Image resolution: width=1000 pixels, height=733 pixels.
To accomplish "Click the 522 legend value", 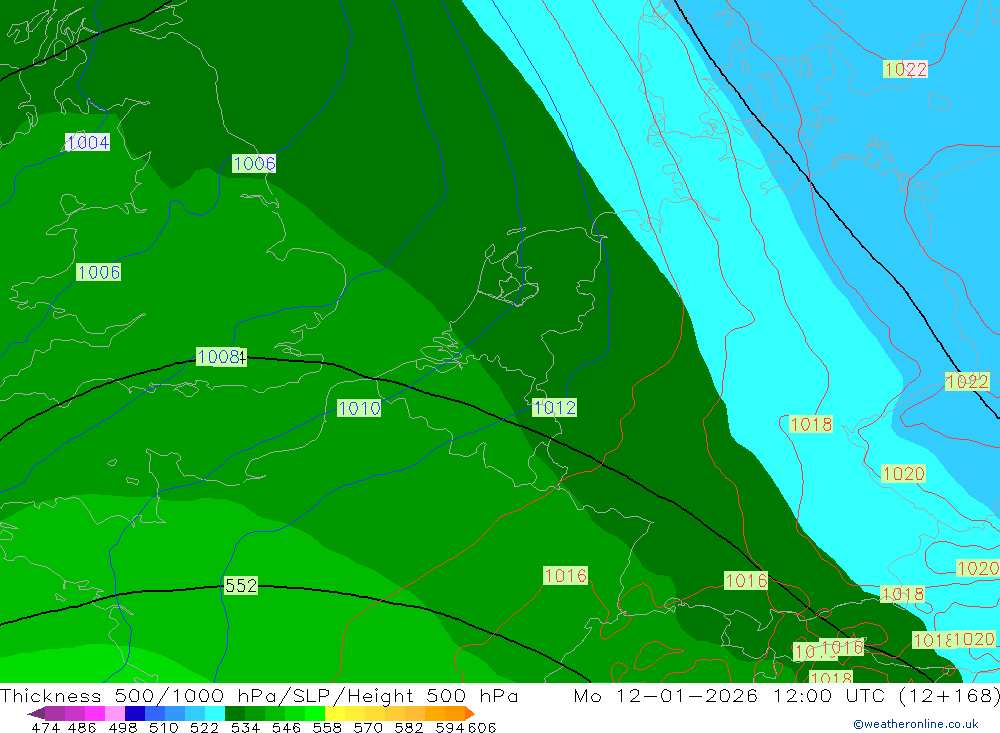I will (x=205, y=728).
